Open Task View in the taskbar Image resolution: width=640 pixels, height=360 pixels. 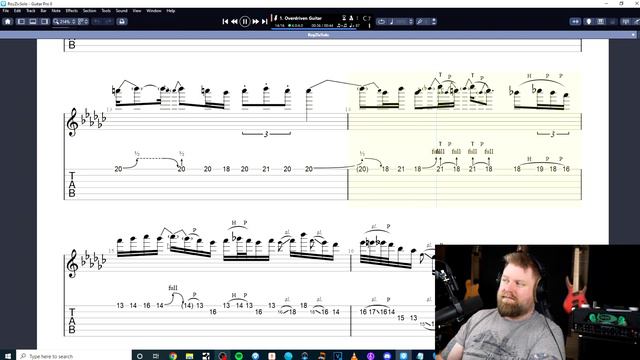click(156, 356)
